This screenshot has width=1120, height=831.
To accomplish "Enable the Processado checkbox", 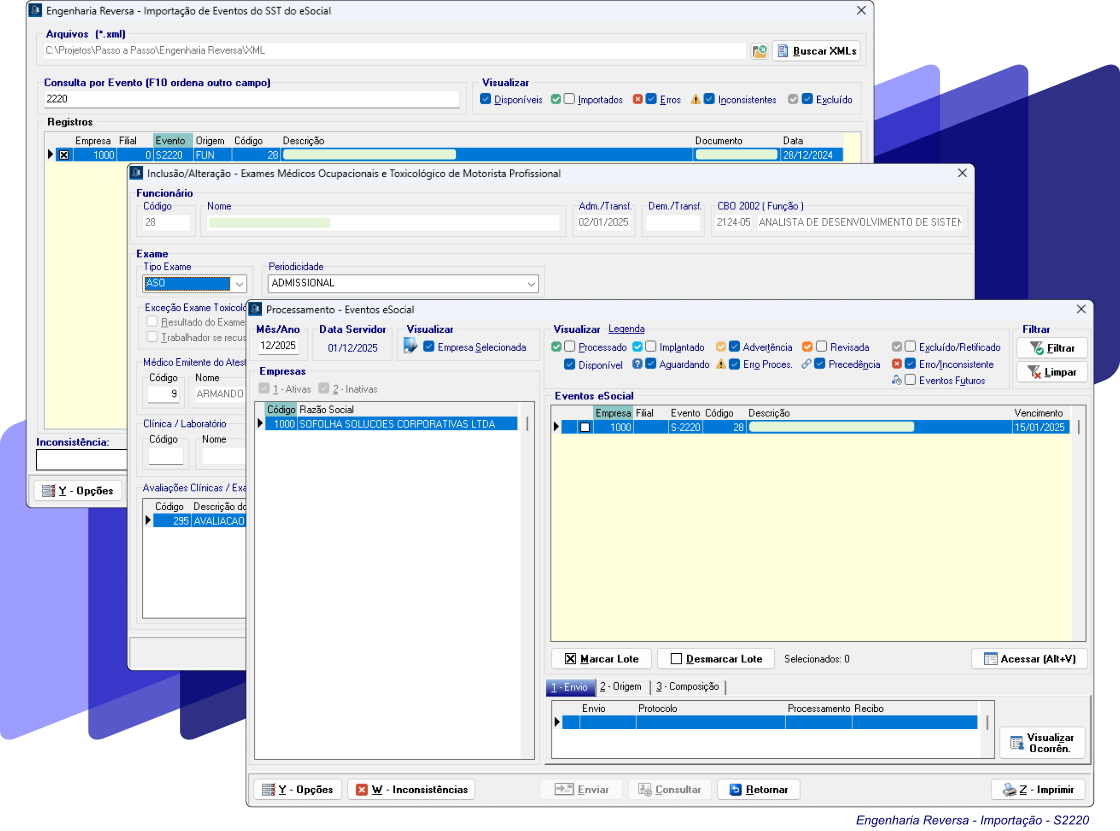I will [x=570, y=347].
